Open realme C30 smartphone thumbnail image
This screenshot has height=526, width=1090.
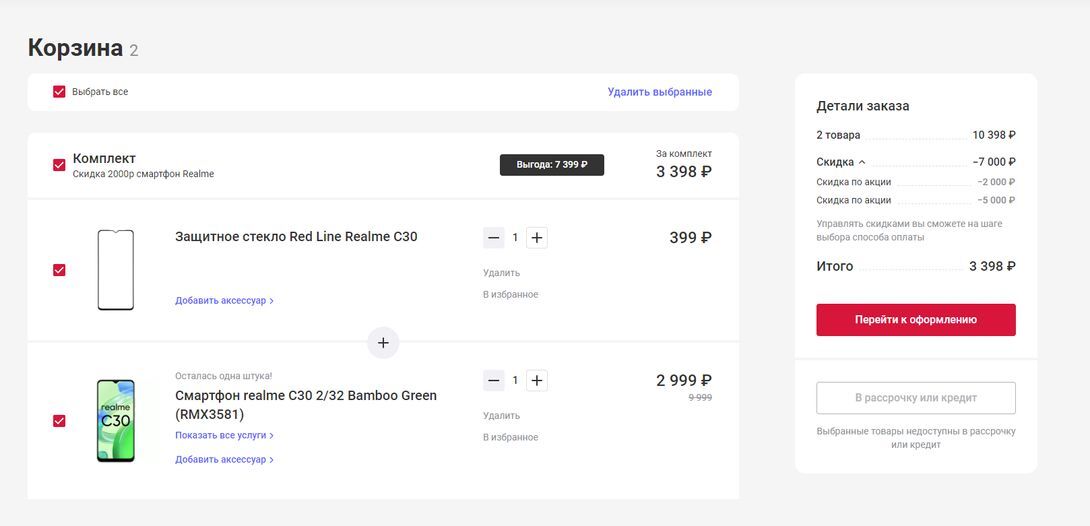click(x=115, y=421)
